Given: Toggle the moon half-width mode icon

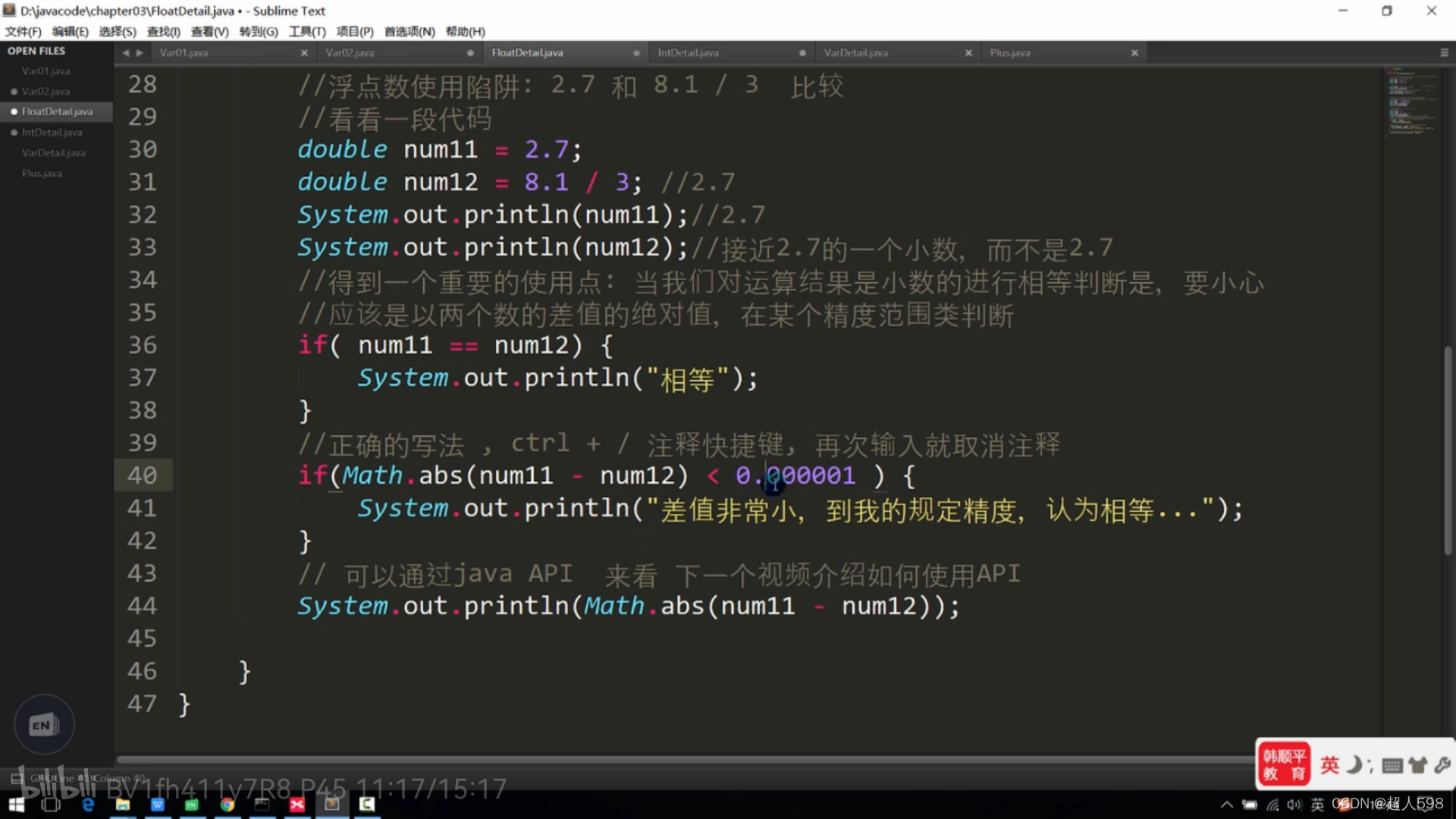Looking at the screenshot, I should 1354,765.
